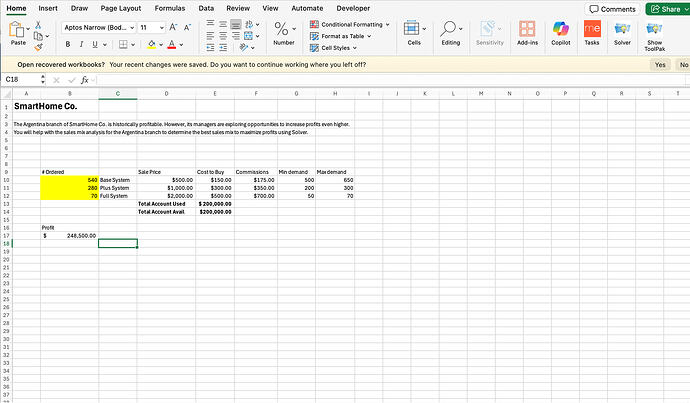Expand the borders style arrow
Image resolution: width=690 pixels, height=403 pixels.
tap(133, 45)
